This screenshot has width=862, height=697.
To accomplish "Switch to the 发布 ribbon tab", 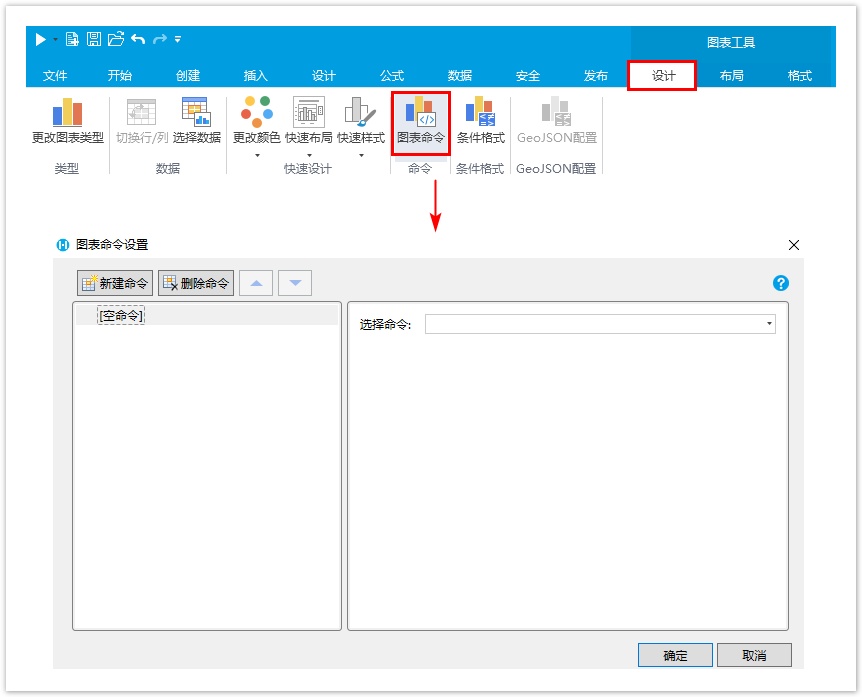I will [x=596, y=75].
